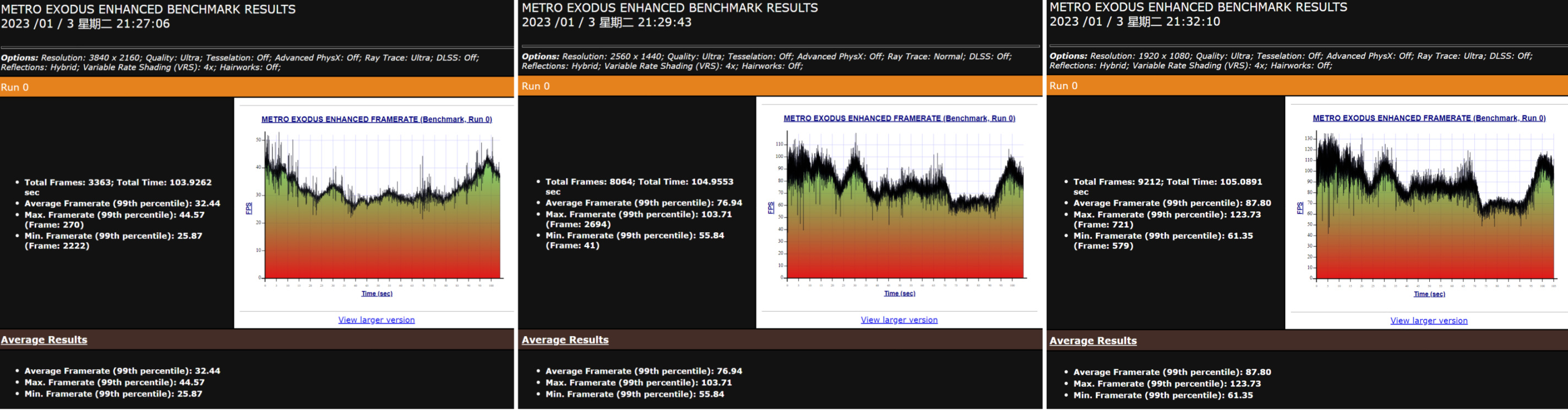
Task: Click Average Framerate 87.80 under Average Results
Action: [1172, 372]
